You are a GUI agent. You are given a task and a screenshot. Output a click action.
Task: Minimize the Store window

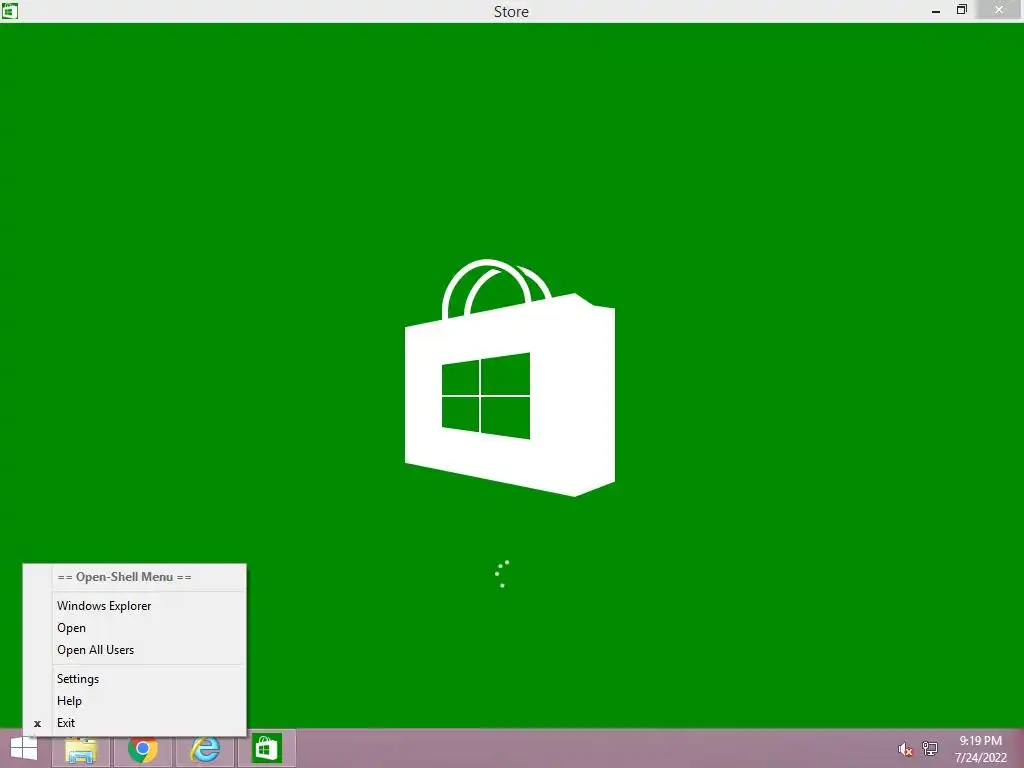pos(936,10)
